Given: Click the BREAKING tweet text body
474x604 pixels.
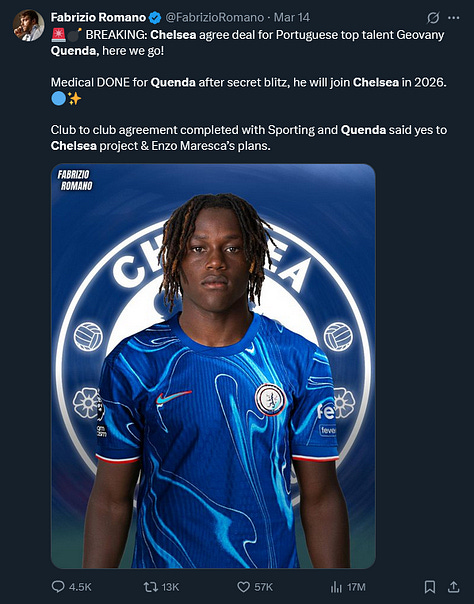Looking at the screenshot, I should (249, 90).
